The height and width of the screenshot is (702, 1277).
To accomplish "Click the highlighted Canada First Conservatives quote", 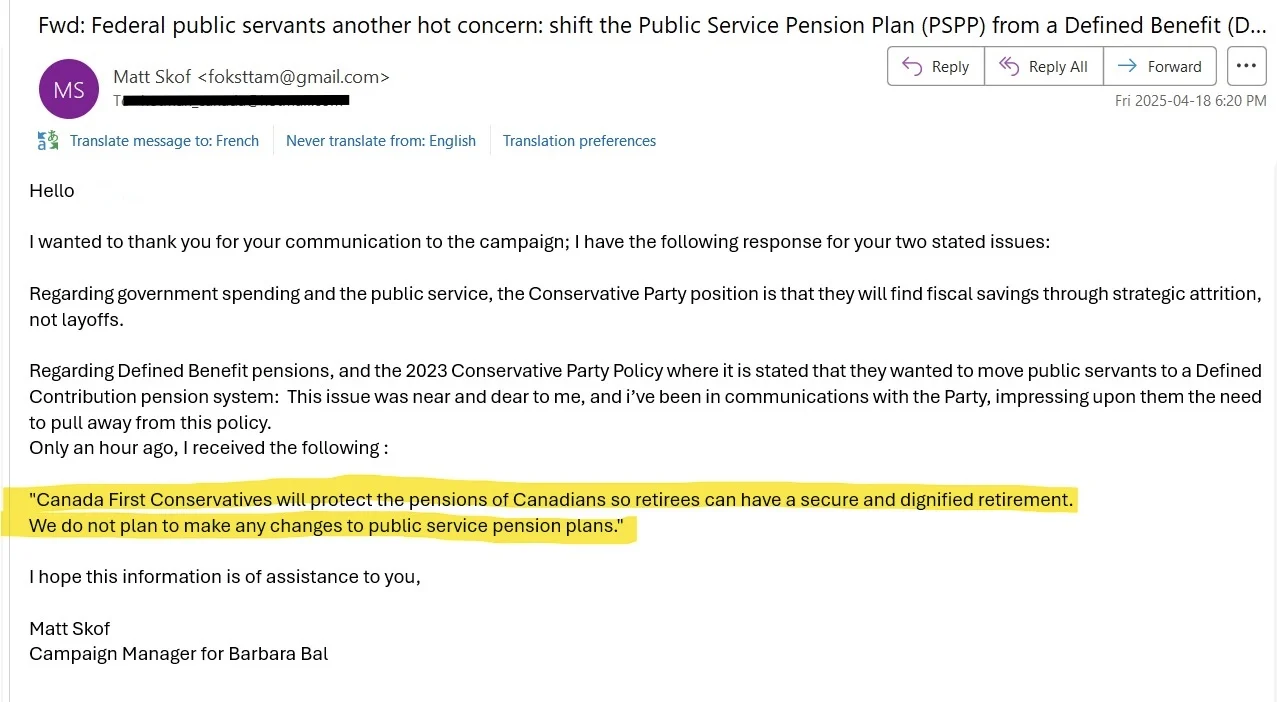I will click(551, 499).
